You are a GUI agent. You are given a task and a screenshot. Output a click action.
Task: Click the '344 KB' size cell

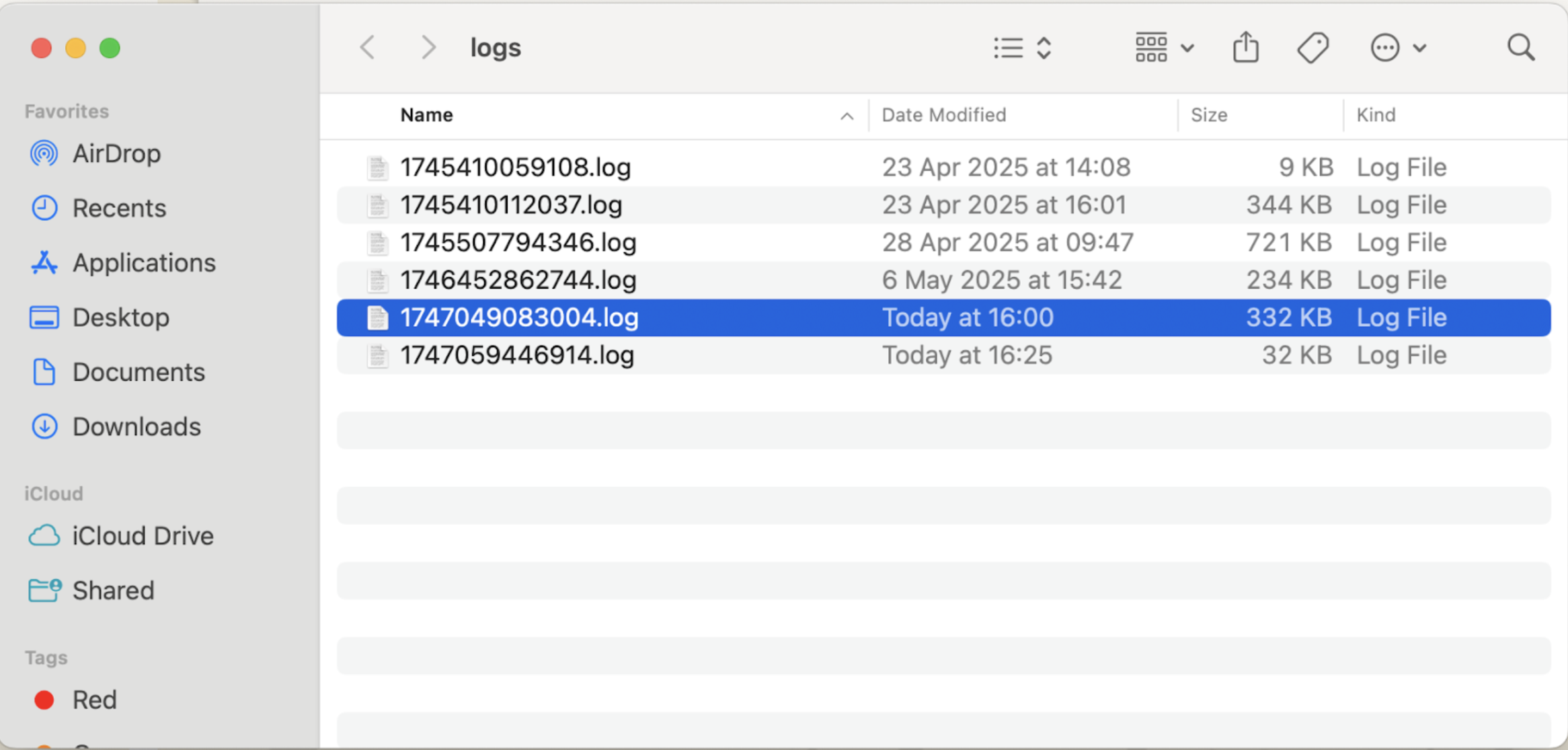click(x=1289, y=204)
